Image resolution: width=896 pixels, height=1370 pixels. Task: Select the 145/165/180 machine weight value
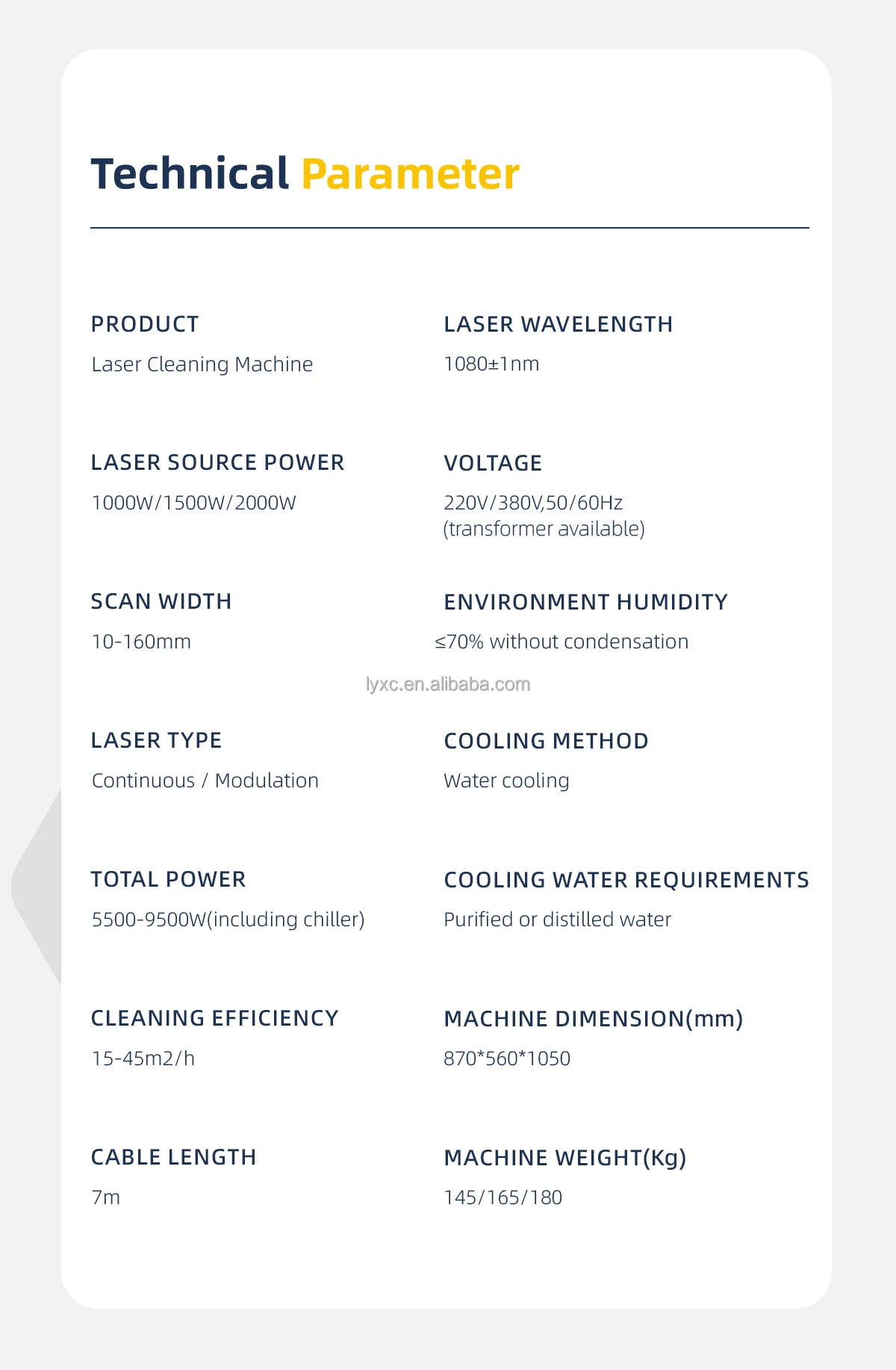point(503,1197)
